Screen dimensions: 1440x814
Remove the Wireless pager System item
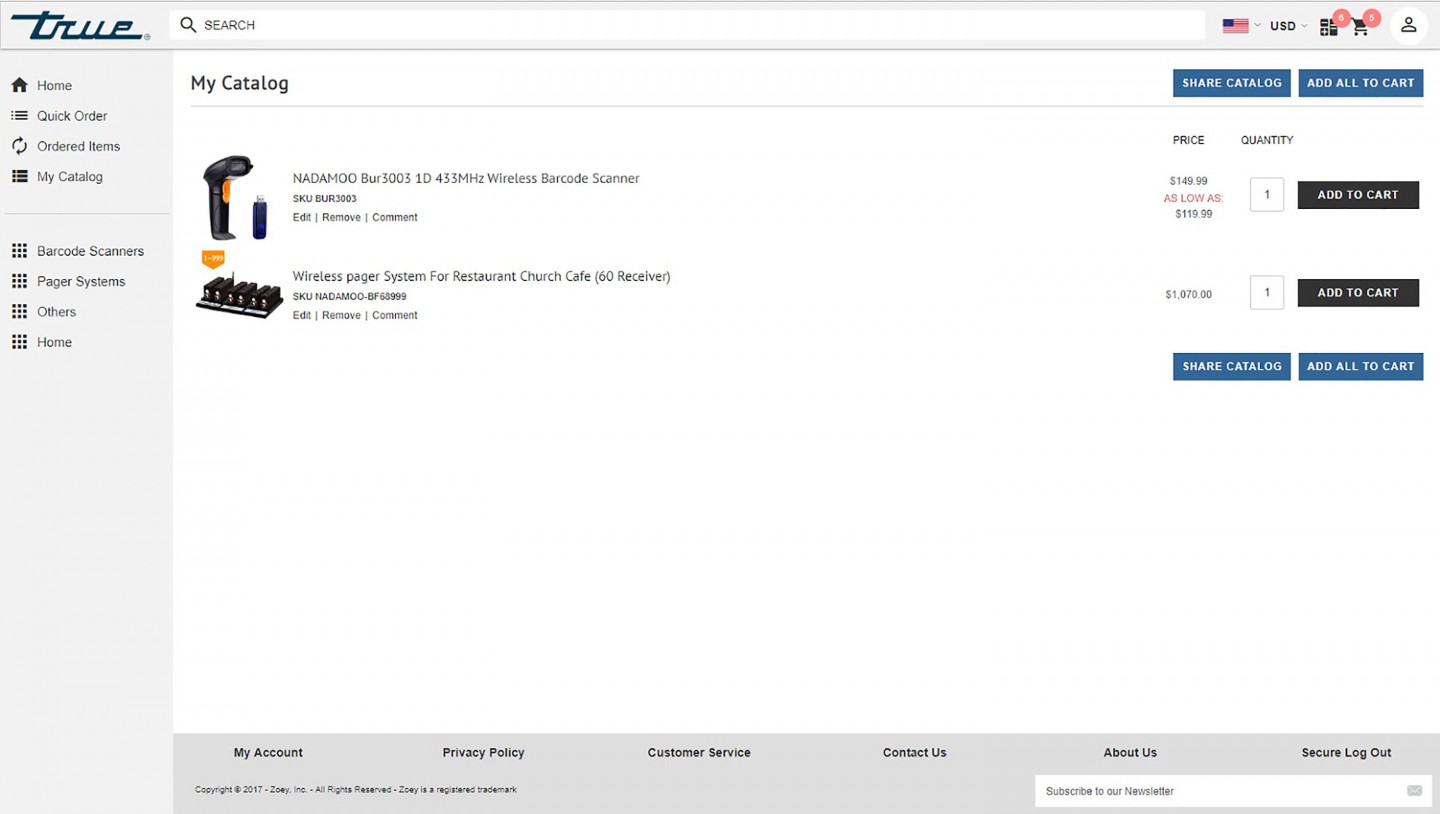point(341,315)
